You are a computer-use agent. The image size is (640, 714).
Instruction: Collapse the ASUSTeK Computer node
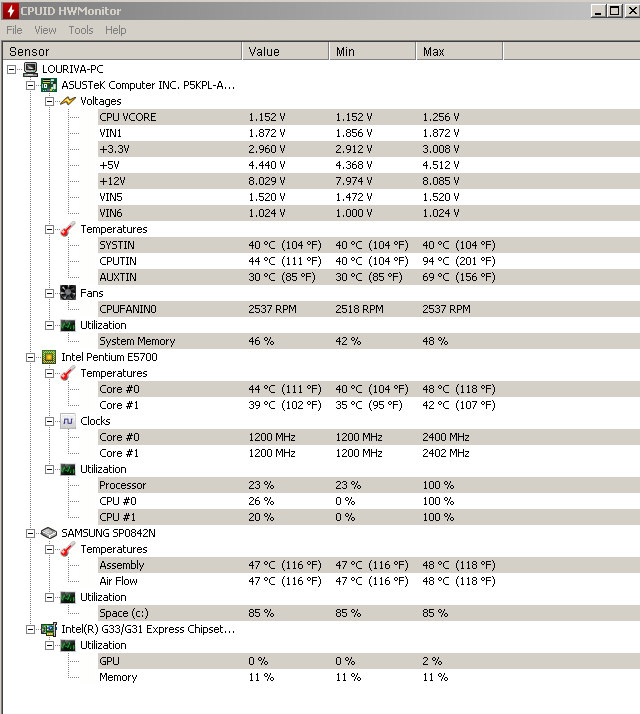pos(31,85)
